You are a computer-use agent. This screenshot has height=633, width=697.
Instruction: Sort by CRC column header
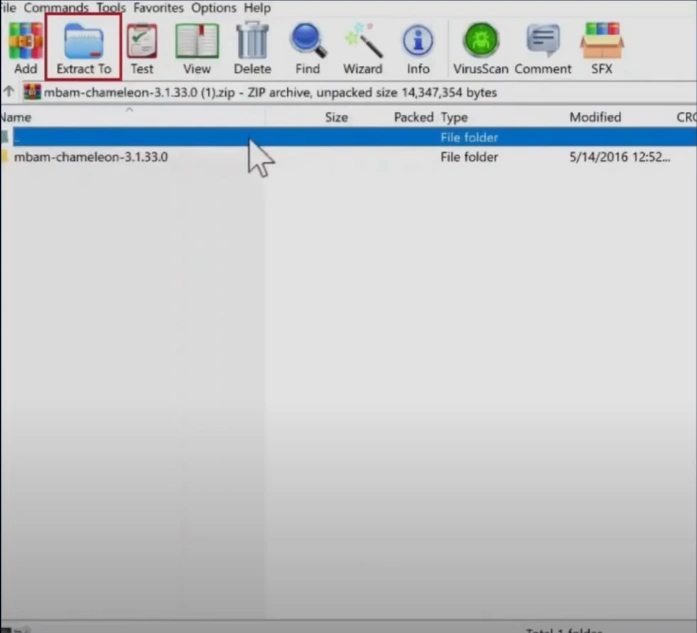click(x=686, y=117)
